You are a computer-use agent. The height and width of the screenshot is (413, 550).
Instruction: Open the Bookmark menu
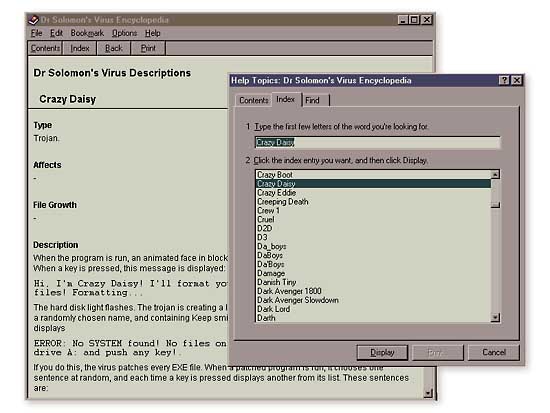87,33
